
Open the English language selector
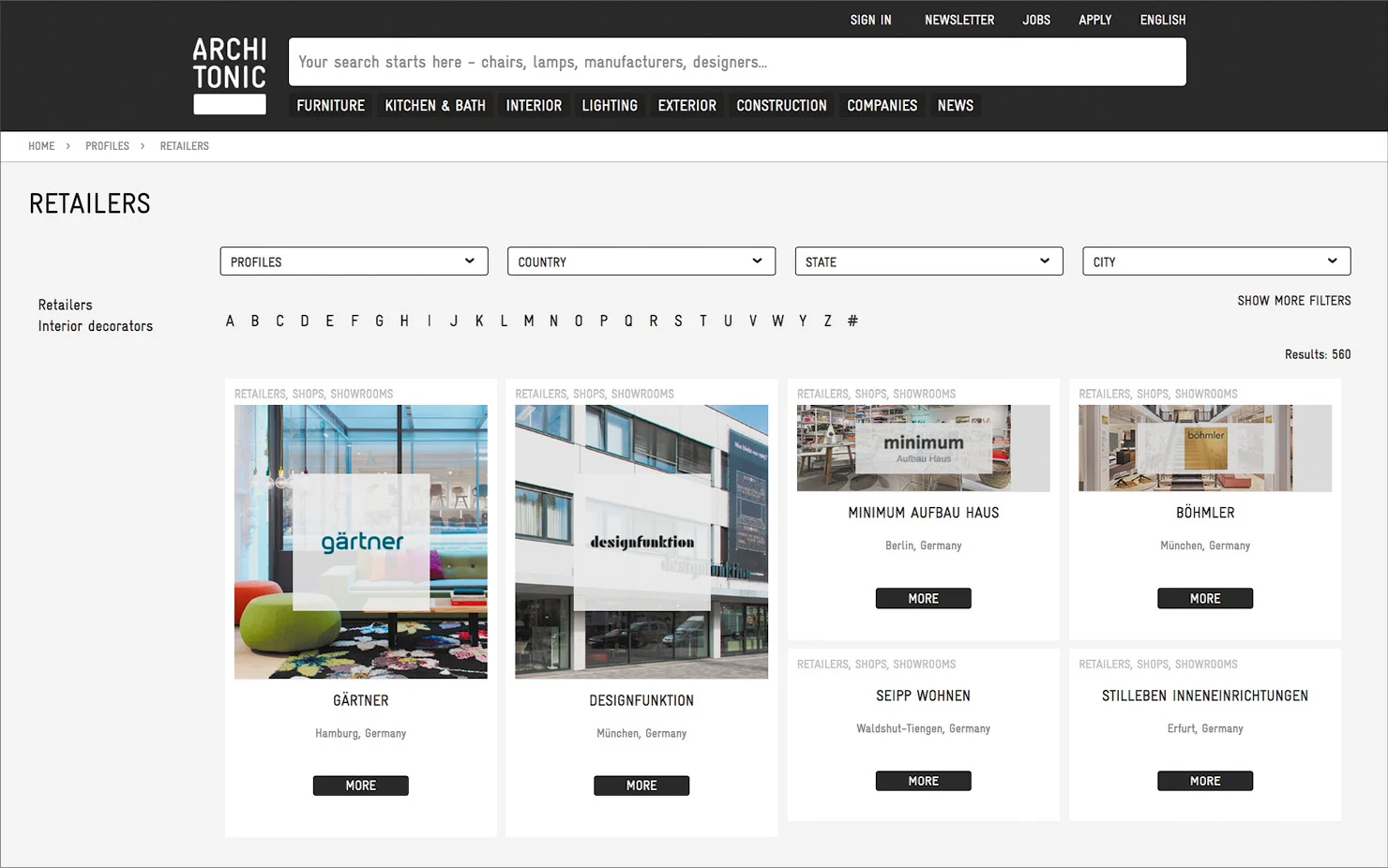pos(1163,20)
